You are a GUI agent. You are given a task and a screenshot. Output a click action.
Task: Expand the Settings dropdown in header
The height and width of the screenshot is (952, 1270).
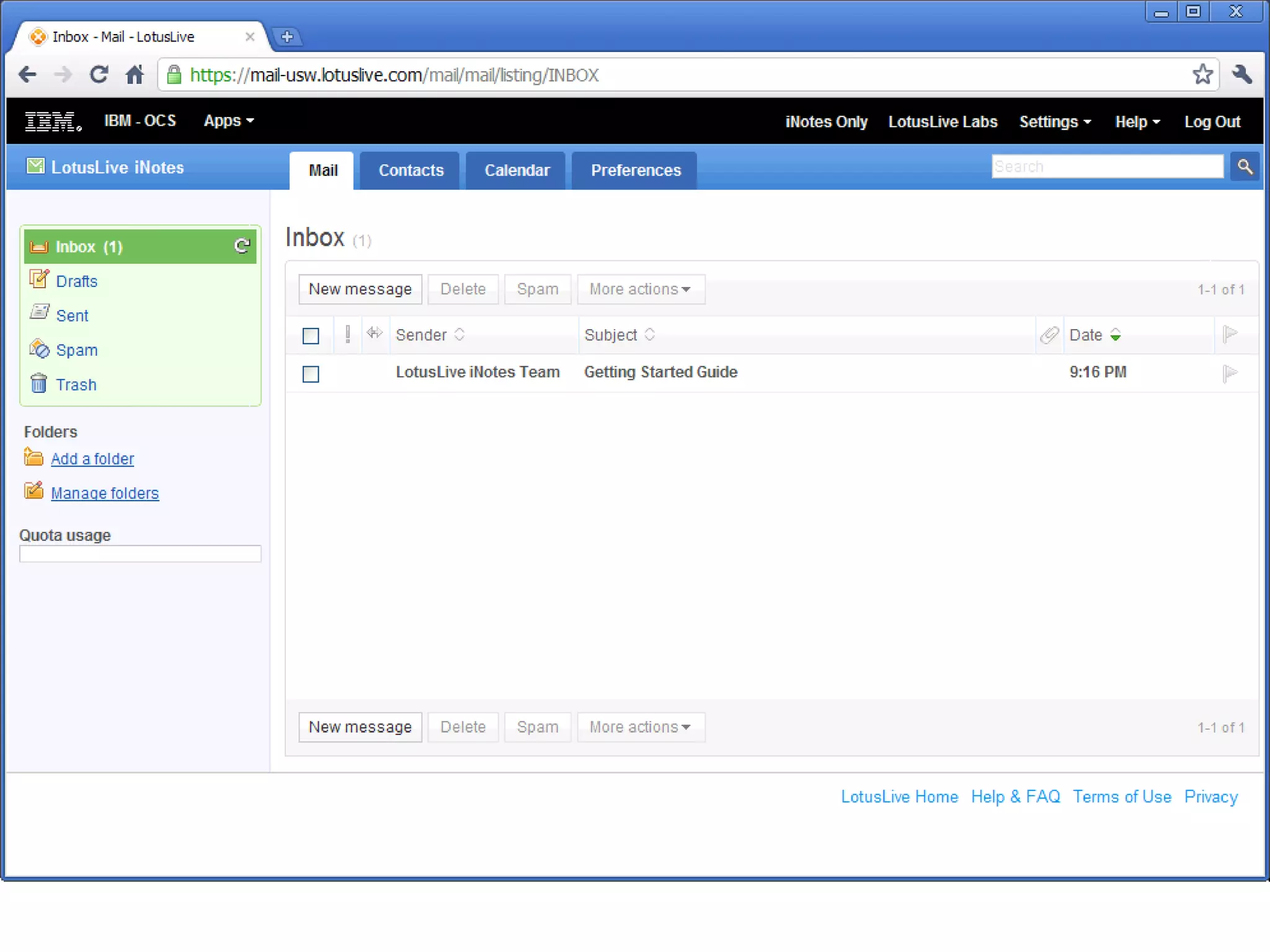tap(1054, 122)
